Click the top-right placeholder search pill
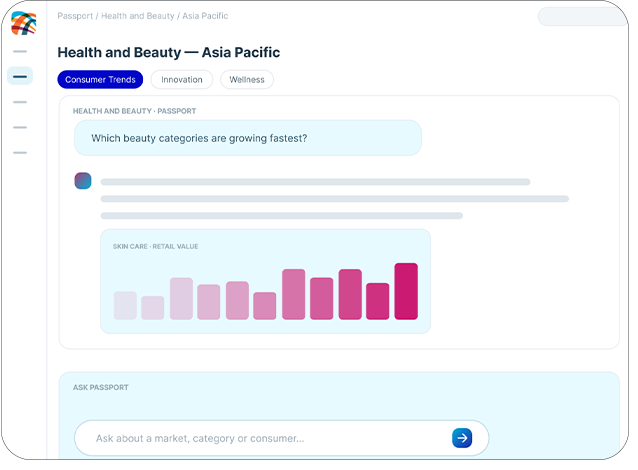Viewport: 638px width, 470px height. (583, 17)
